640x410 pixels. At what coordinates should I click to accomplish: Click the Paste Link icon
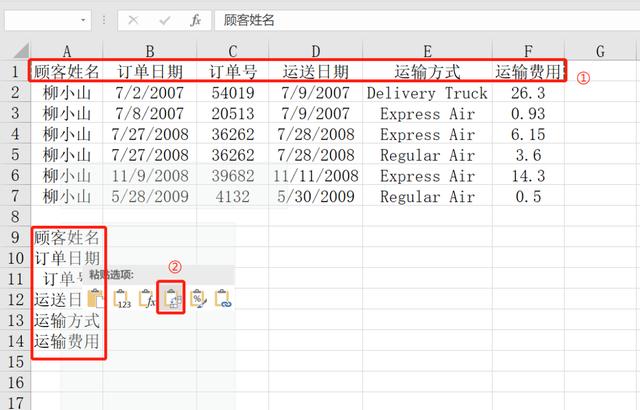click(x=223, y=298)
